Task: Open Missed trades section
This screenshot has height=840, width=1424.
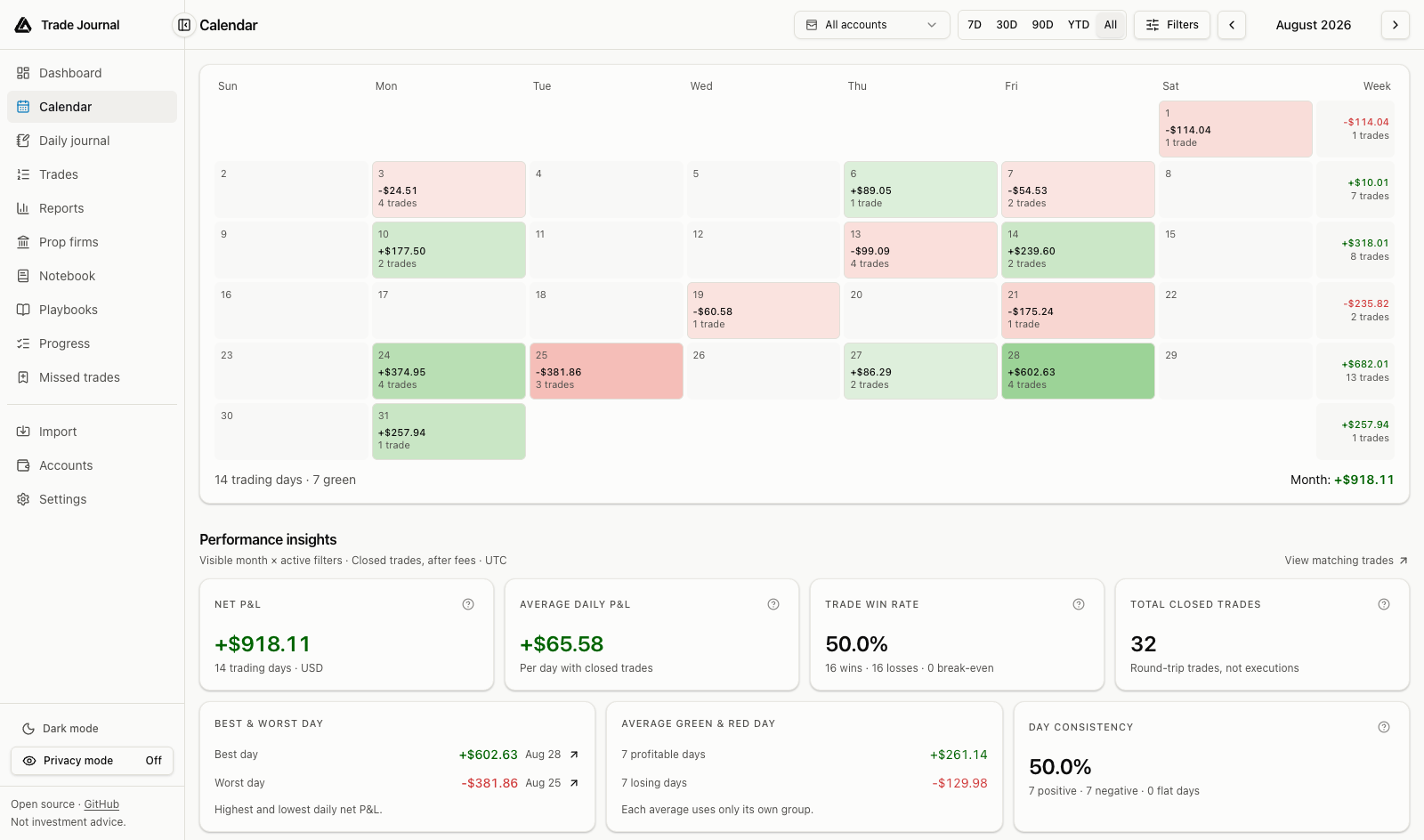Action: point(92,377)
